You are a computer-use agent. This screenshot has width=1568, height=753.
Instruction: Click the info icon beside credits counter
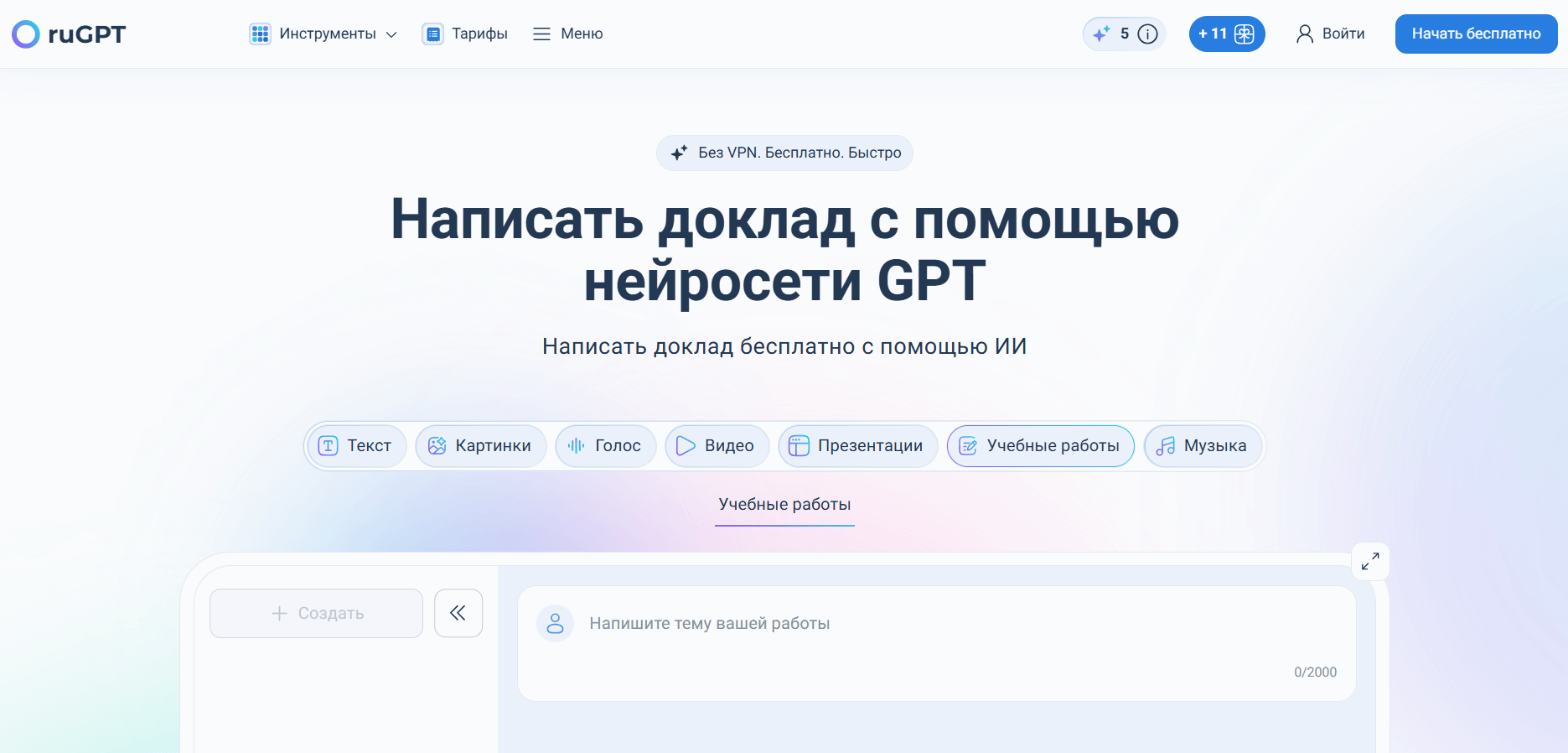1147,34
